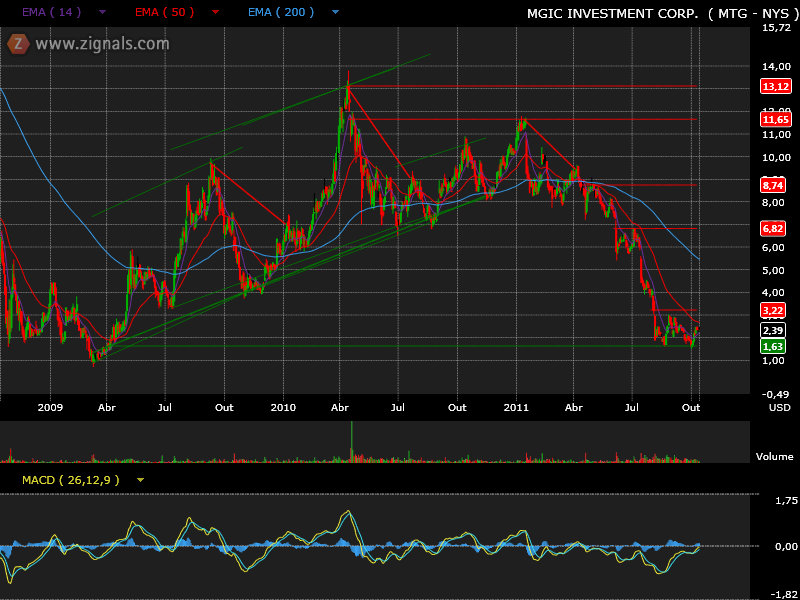Click the EMA ( 14 ) indicator label
The image size is (800, 600).
(52, 12)
